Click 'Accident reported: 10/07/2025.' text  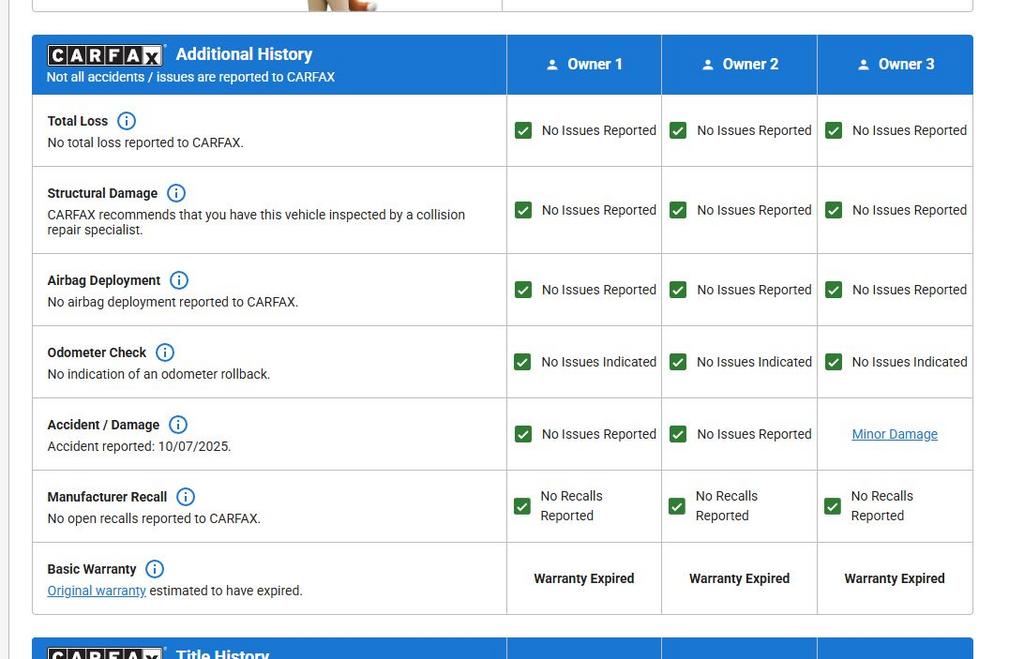[x=139, y=447]
